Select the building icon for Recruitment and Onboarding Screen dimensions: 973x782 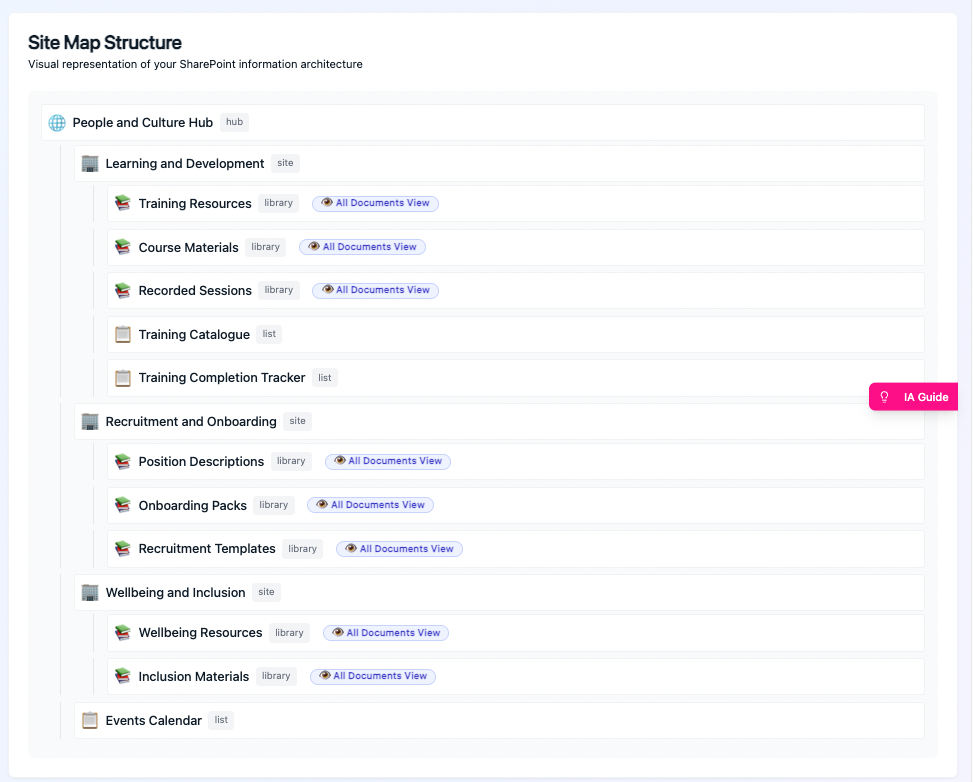point(90,421)
